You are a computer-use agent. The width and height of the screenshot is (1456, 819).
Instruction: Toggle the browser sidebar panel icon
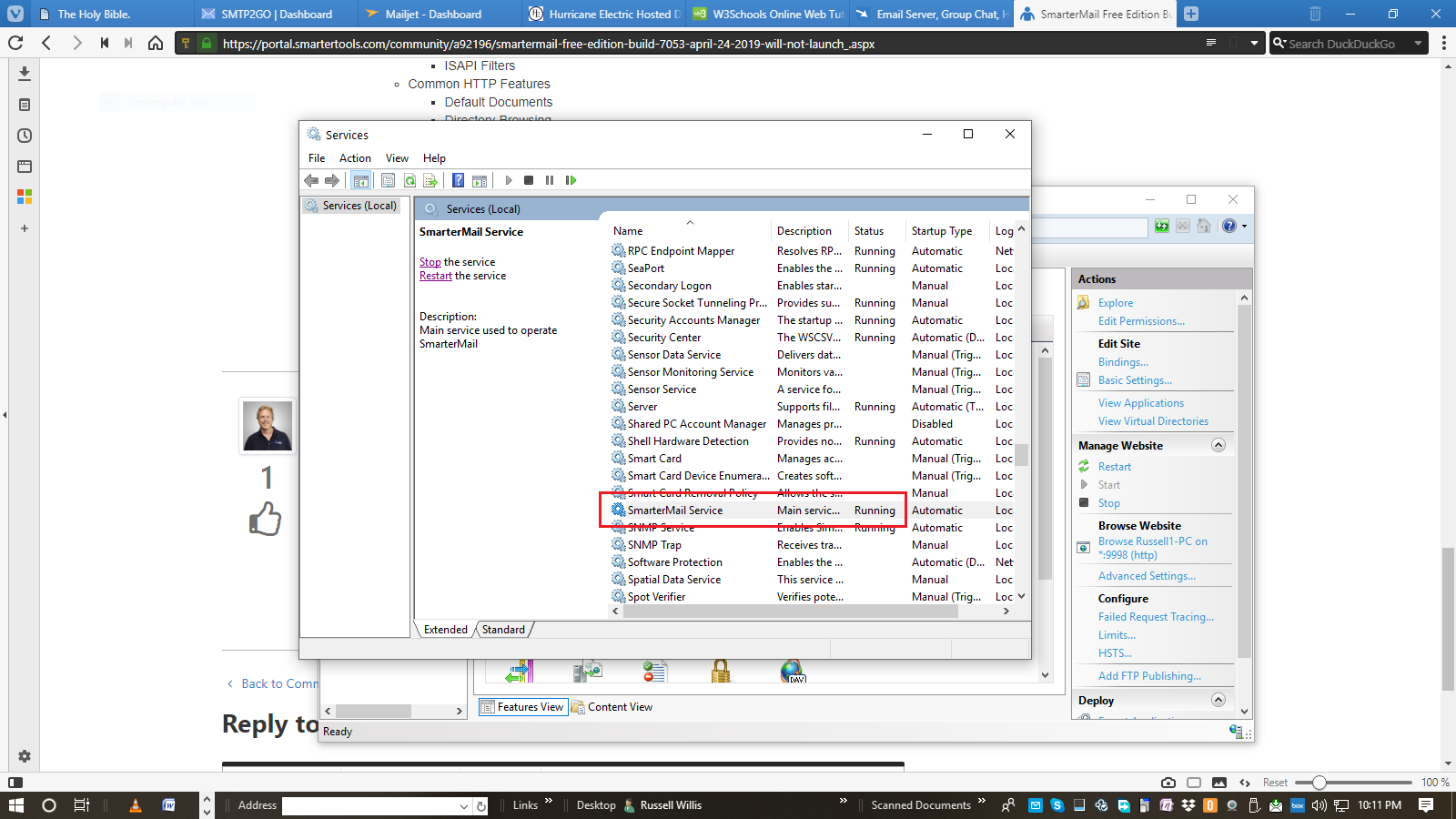[15, 782]
